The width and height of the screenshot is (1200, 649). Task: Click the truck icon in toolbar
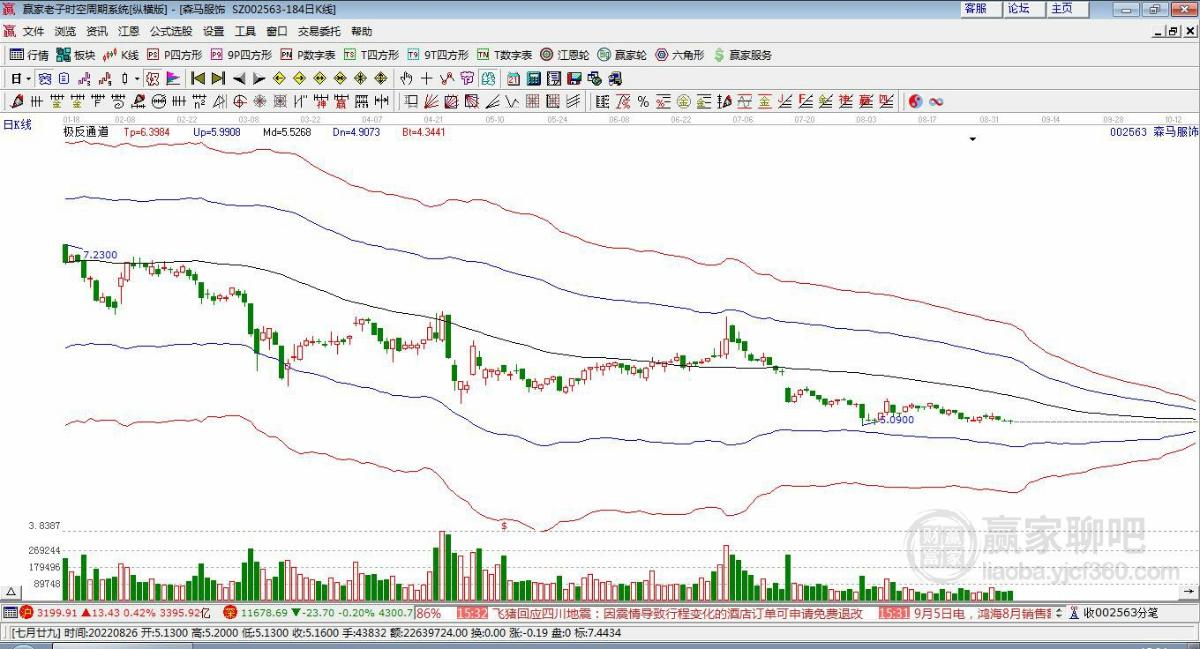(x=615, y=78)
